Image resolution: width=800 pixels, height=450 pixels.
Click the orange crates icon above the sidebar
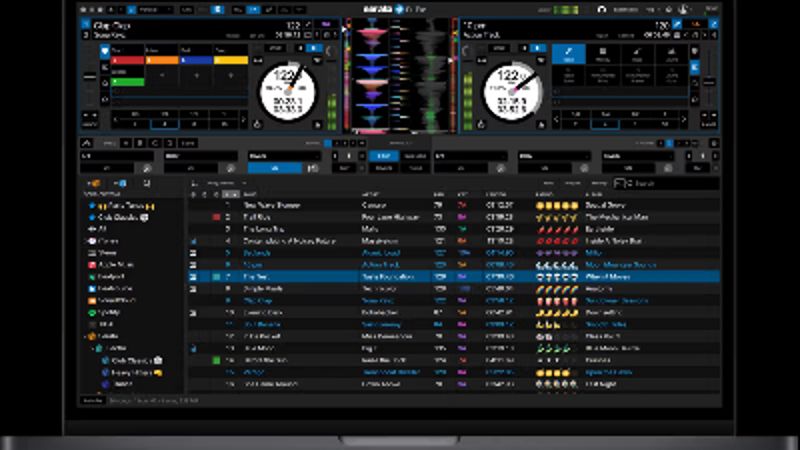93,183
